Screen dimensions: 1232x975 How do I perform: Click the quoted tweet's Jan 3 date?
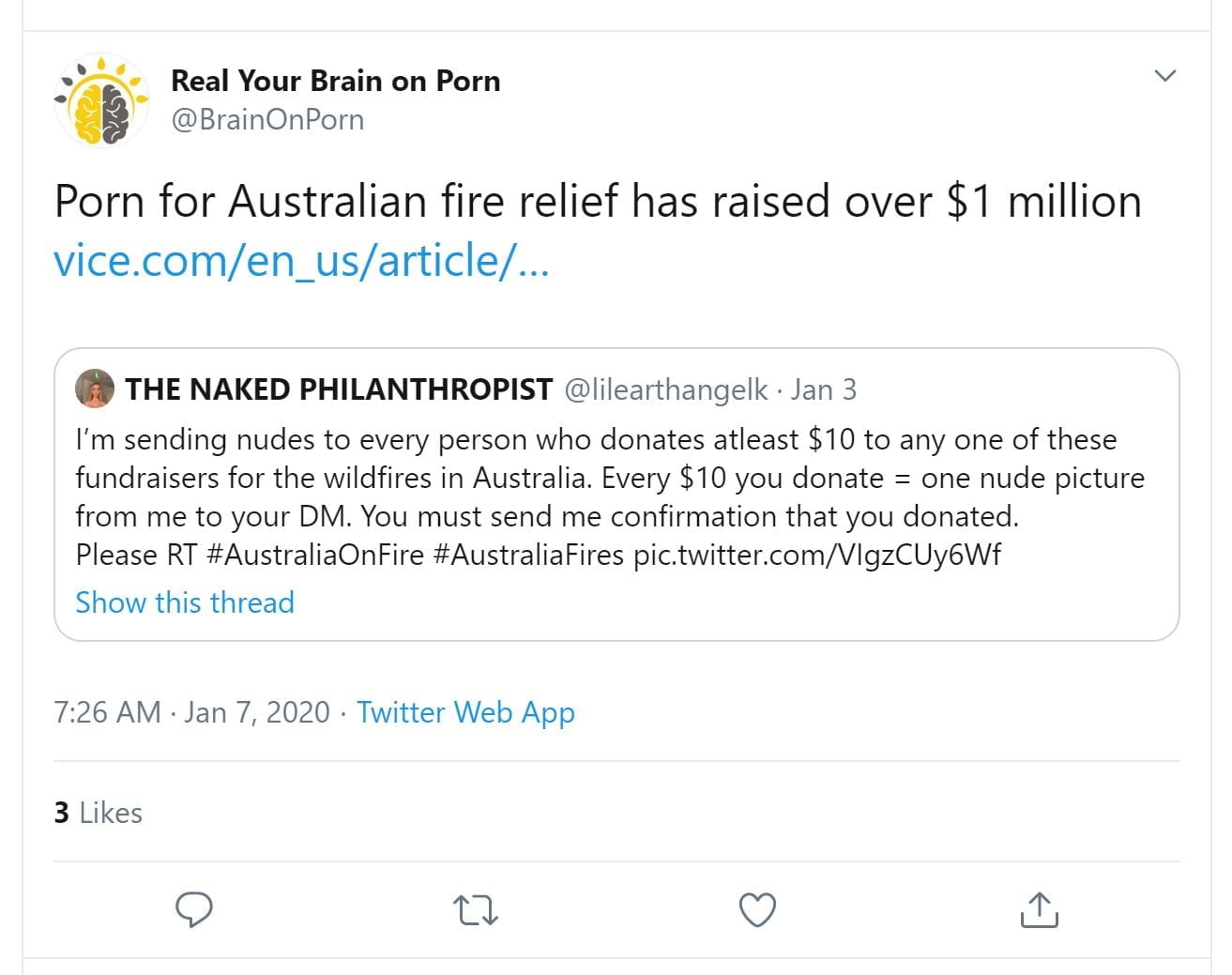tap(824, 389)
